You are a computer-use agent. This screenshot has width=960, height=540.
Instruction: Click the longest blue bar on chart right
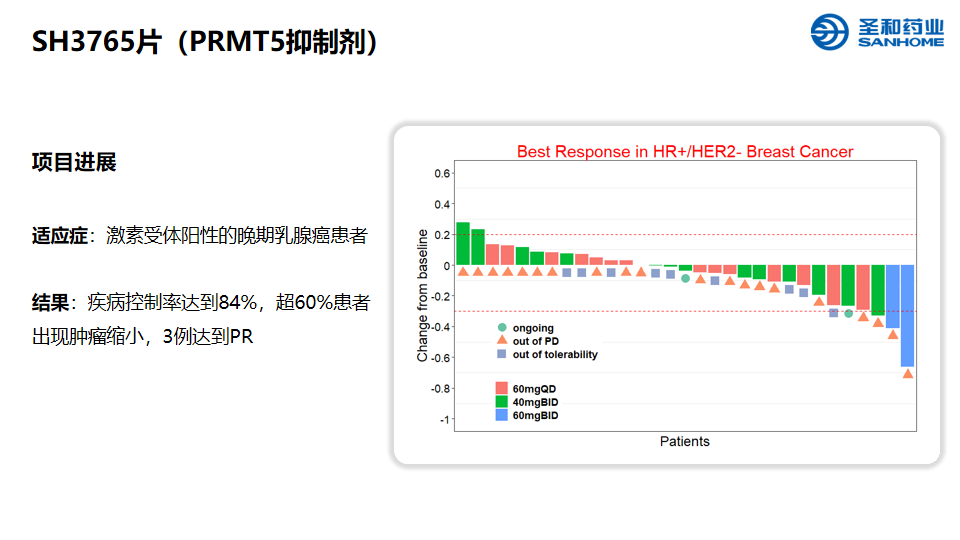(907, 315)
